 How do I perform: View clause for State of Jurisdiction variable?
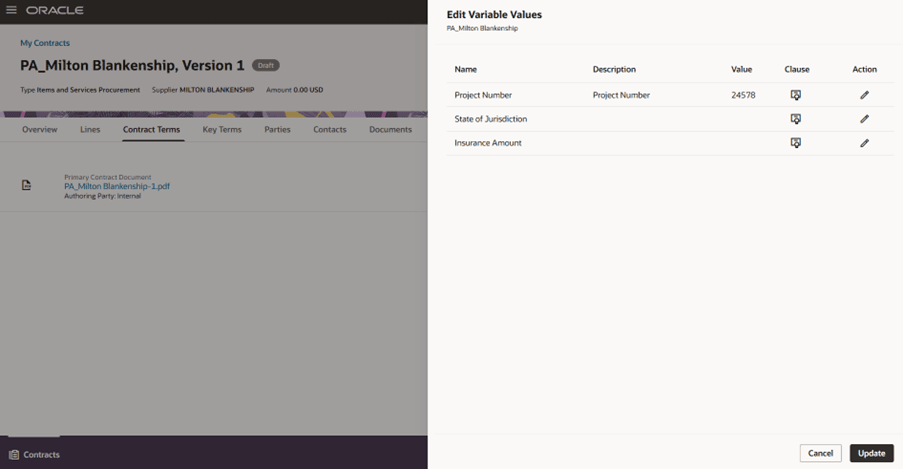[795, 119]
